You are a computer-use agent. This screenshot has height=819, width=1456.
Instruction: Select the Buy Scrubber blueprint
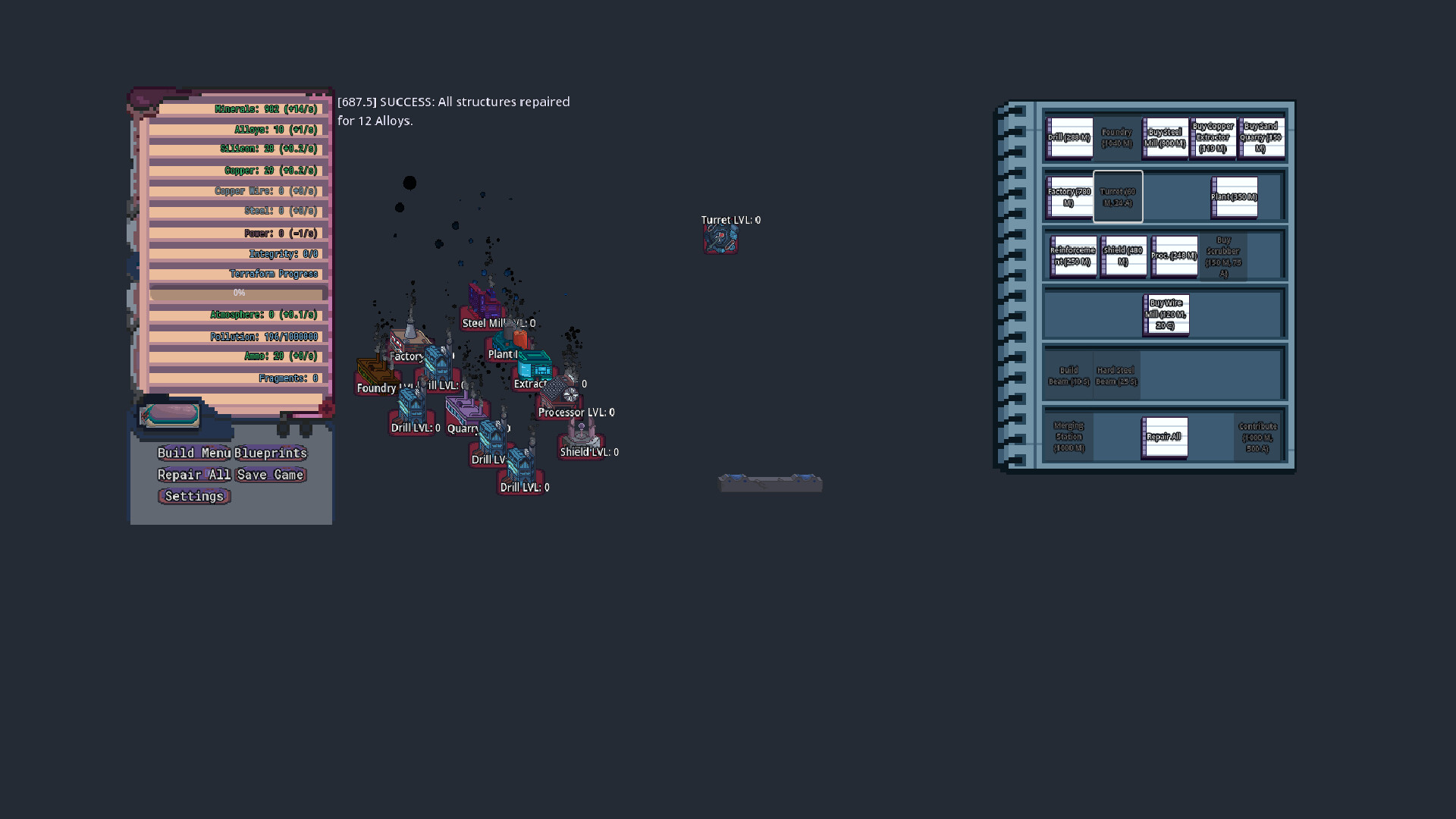(1224, 256)
